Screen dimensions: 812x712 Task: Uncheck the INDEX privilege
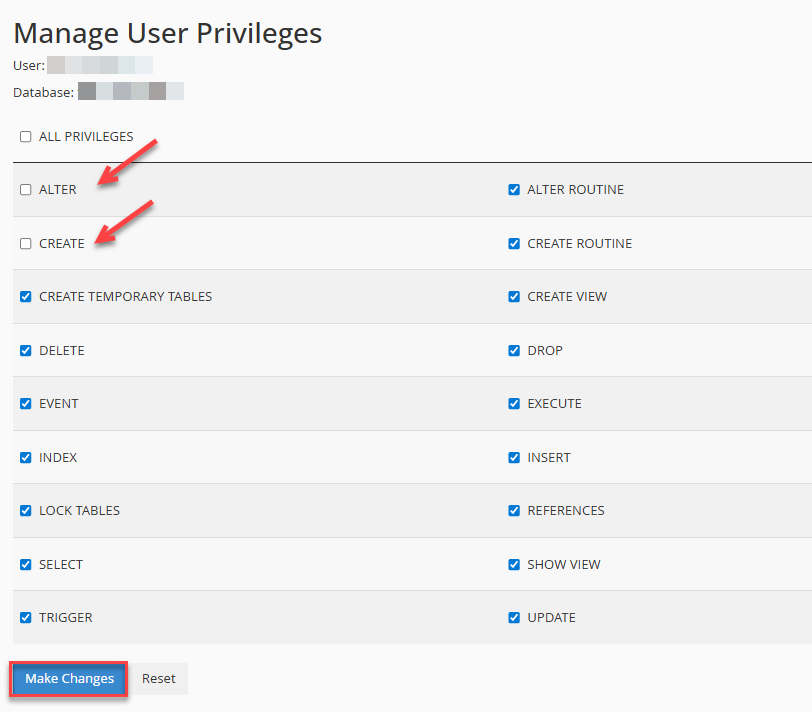click(25, 457)
